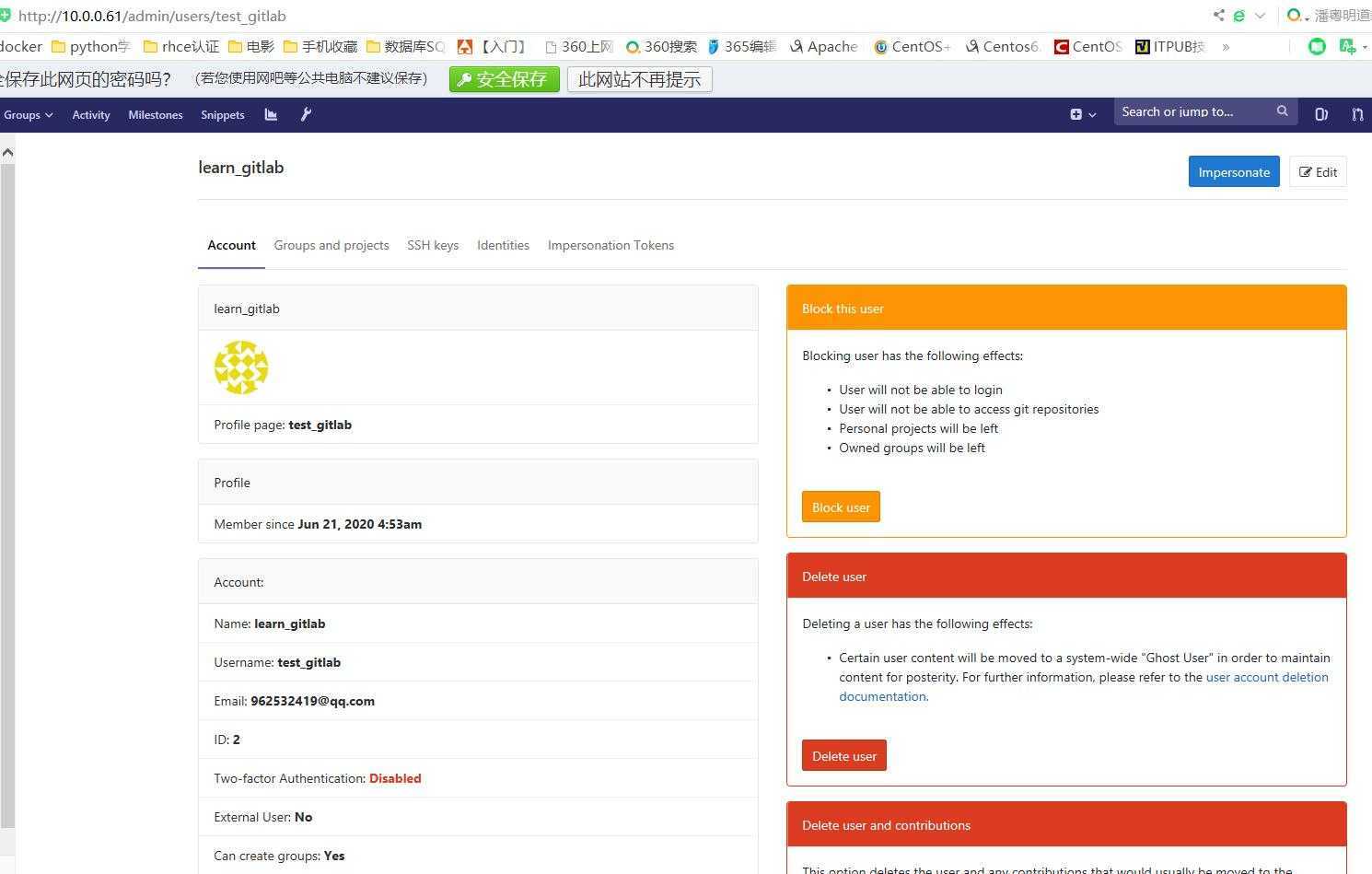Expand the new item dropdown arrow
The width and height of the screenshot is (1372, 874).
point(1092,115)
